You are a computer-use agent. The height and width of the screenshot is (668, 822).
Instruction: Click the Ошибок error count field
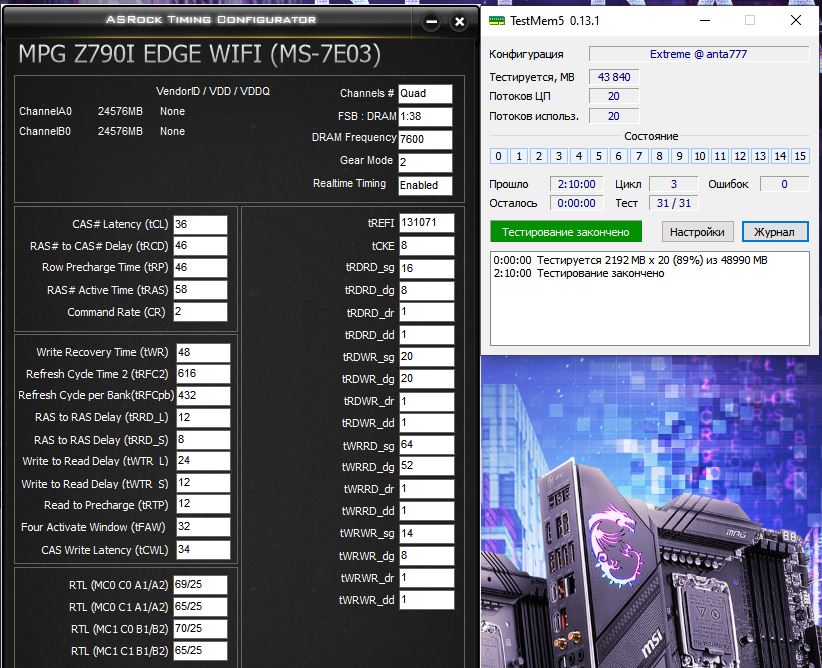click(x=784, y=184)
